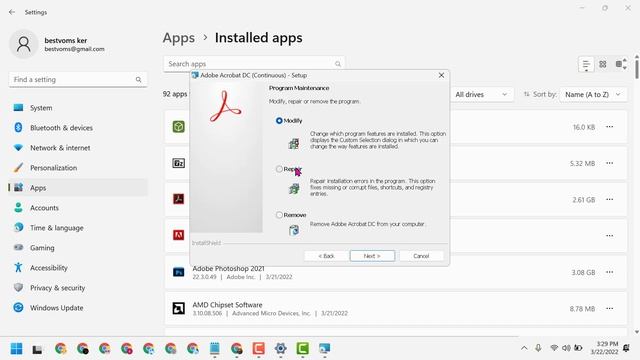
Task: Click the Bz app icon
Action: [x=178, y=163]
